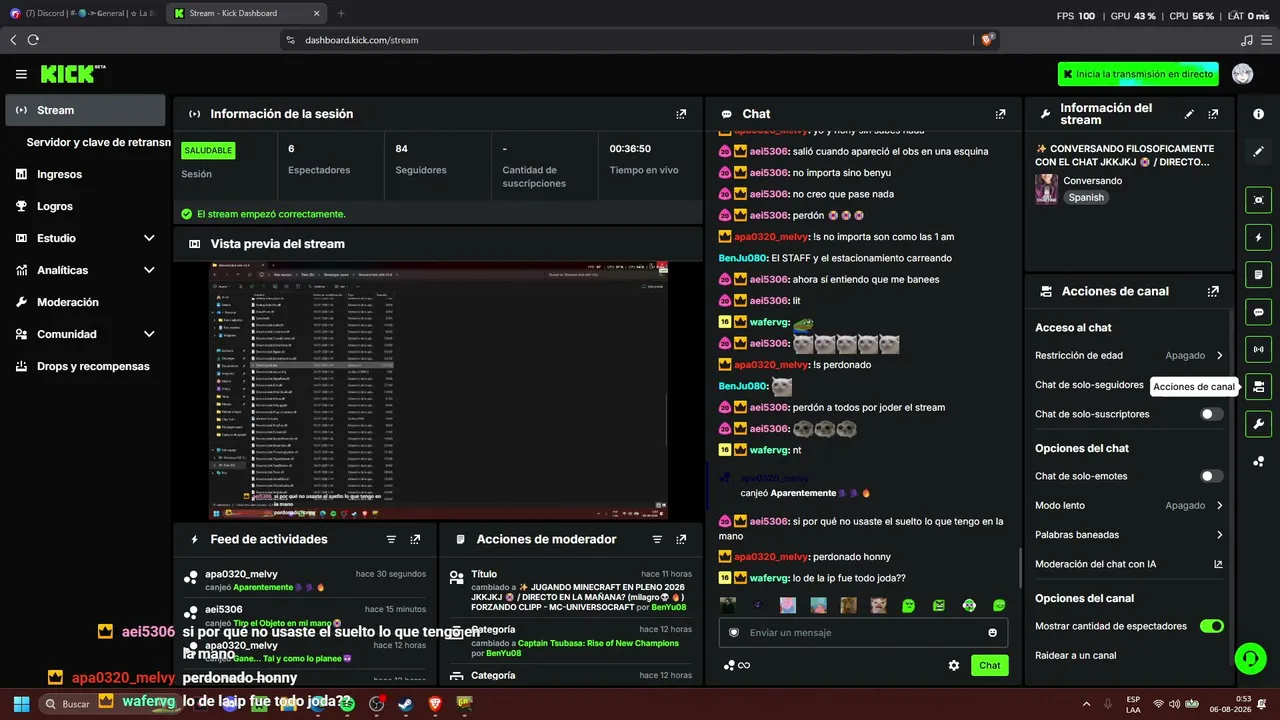Expand the Estudio sidebar section
This screenshot has height=720, width=1280.
pyautogui.click(x=84, y=238)
